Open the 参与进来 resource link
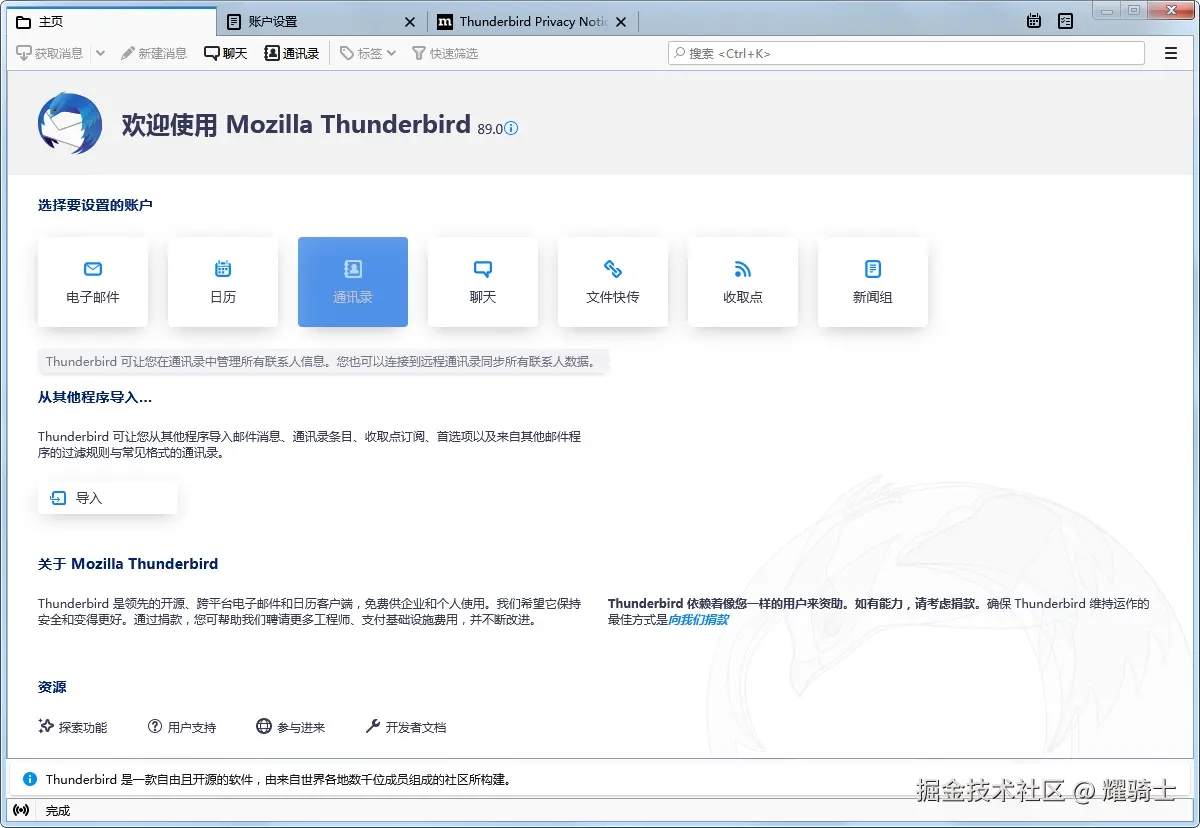 (x=291, y=727)
